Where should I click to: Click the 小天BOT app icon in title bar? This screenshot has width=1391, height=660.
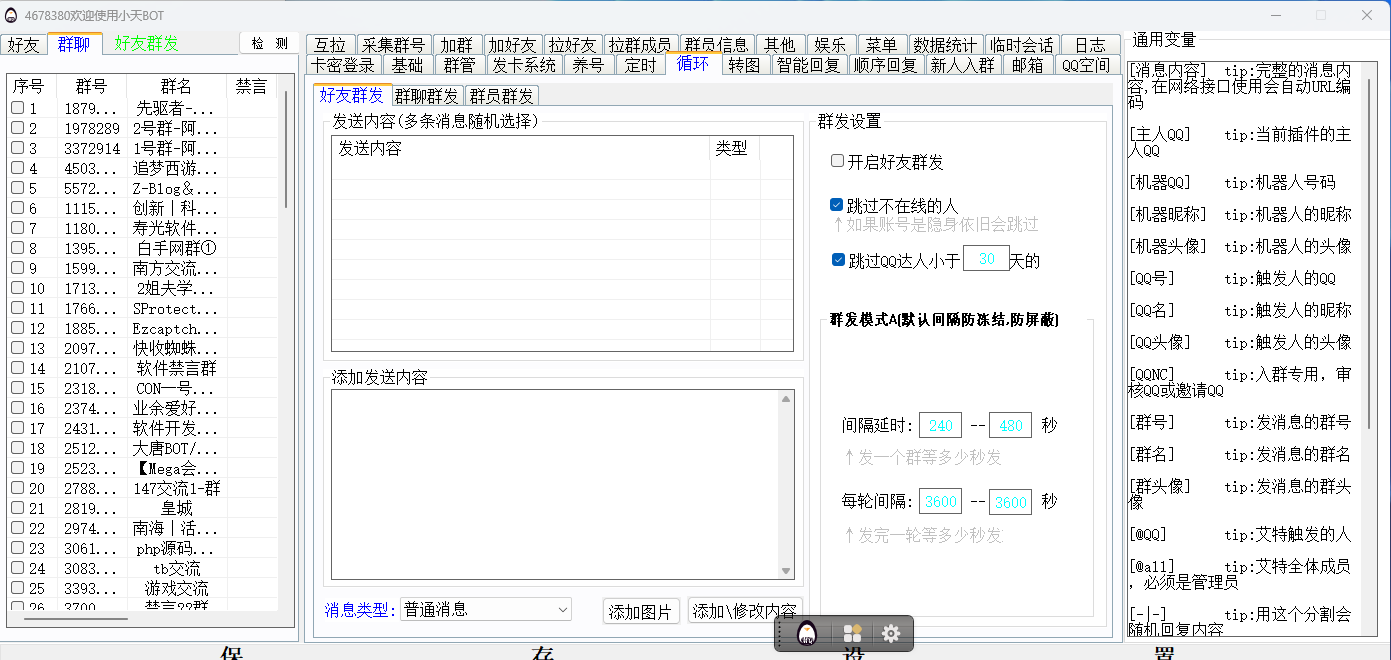10,15
